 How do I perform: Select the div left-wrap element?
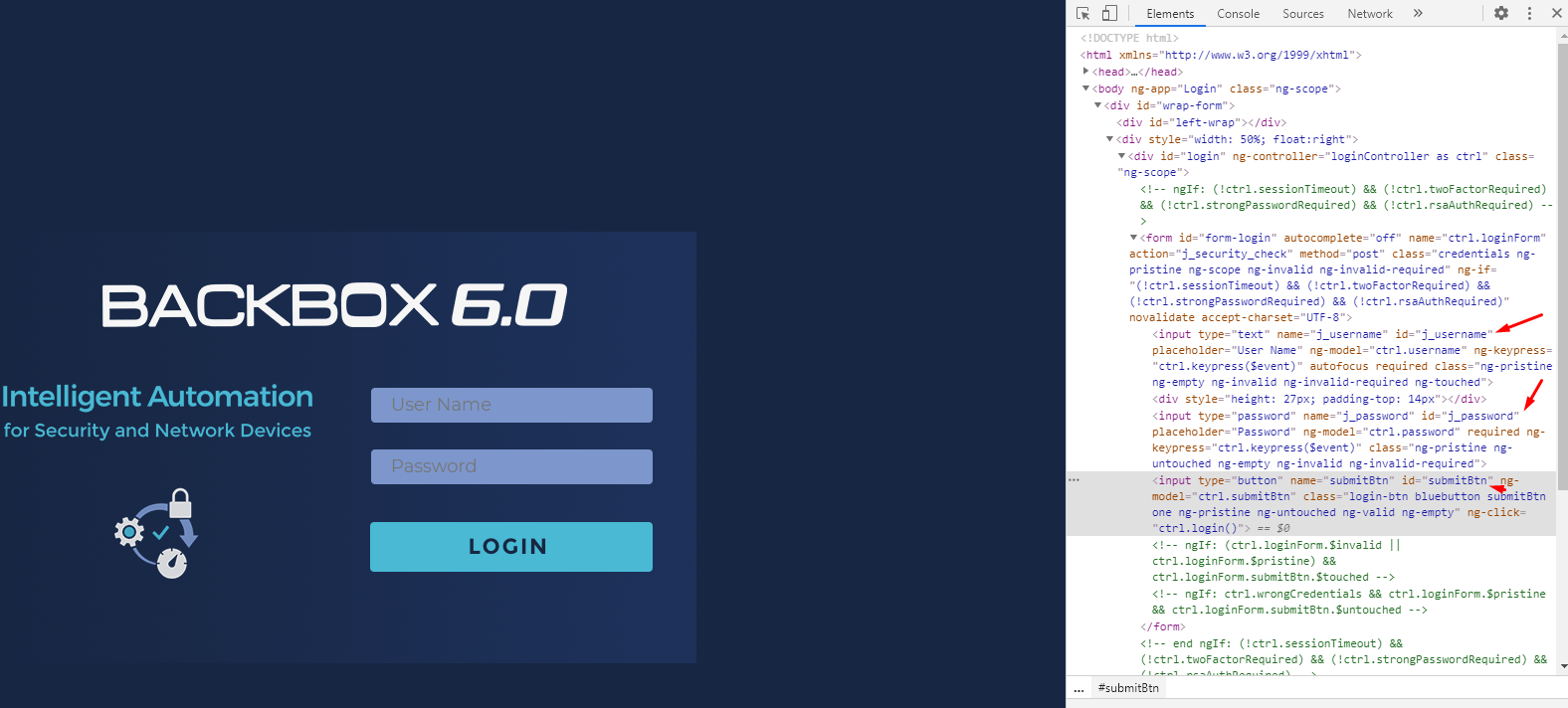(1201, 122)
